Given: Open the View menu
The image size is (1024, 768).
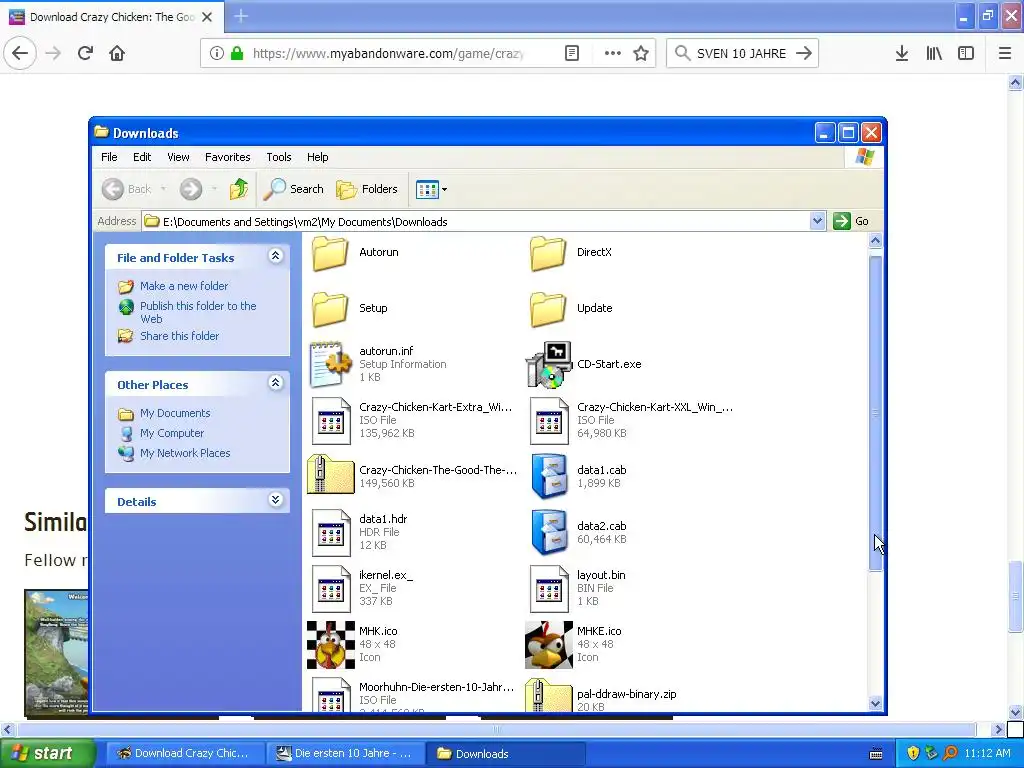Looking at the screenshot, I should (x=178, y=157).
